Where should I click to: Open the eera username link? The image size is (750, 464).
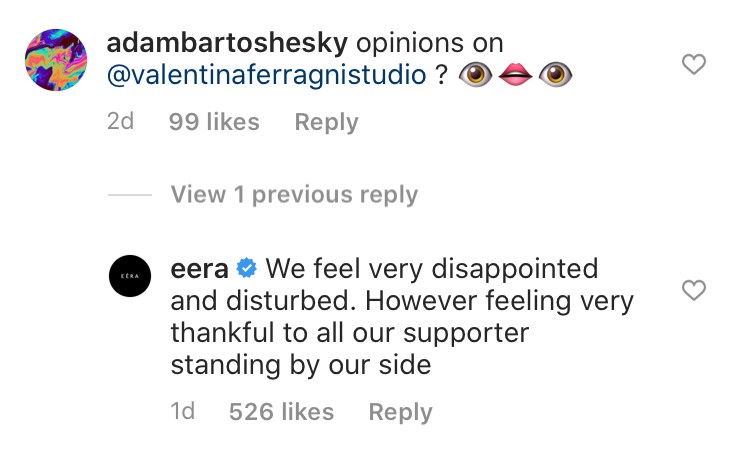[x=200, y=269]
